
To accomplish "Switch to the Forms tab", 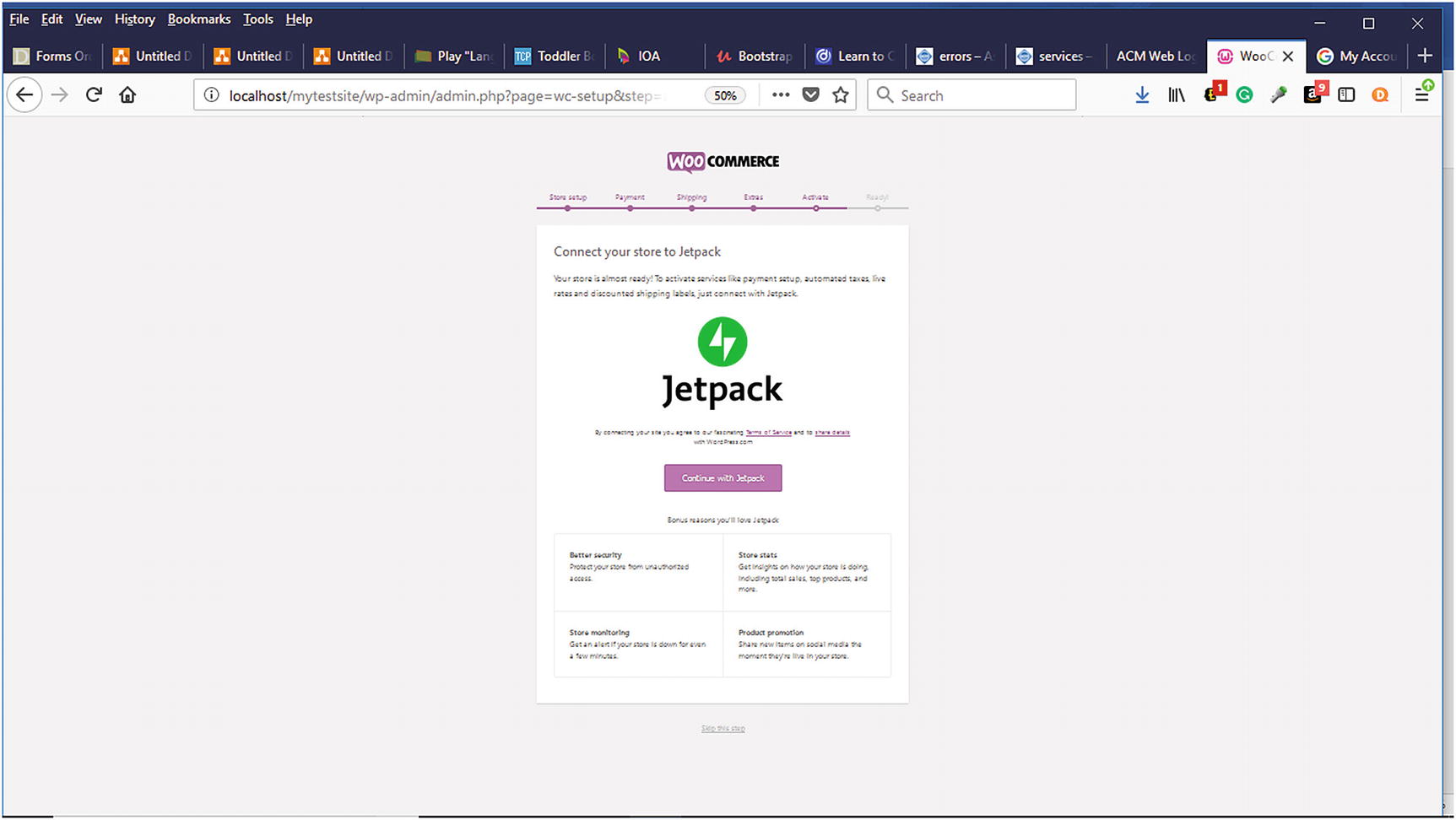I will click(x=53, y=56).
